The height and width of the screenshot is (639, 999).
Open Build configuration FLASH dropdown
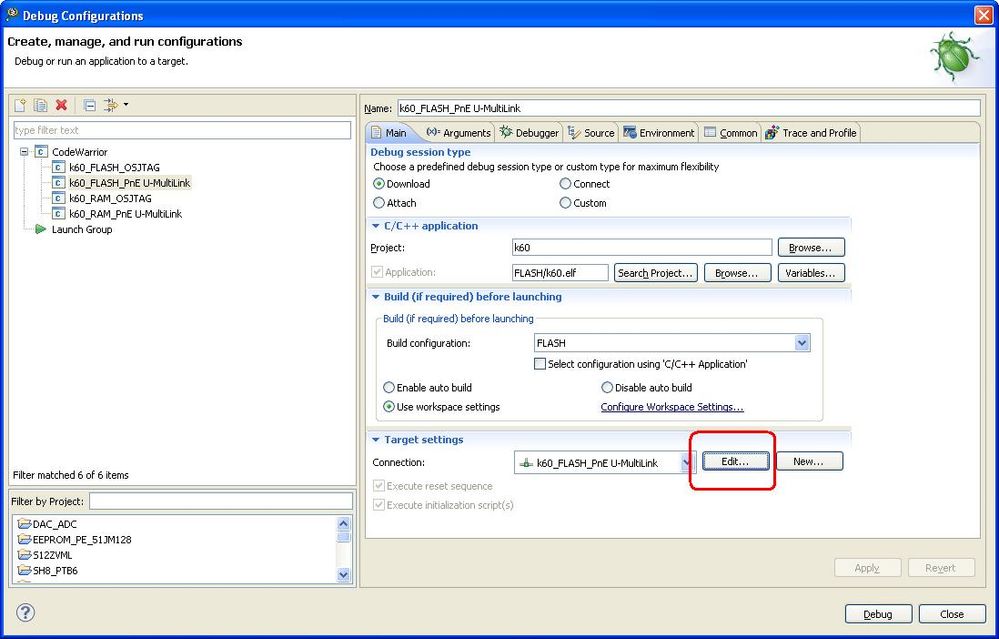802,343
